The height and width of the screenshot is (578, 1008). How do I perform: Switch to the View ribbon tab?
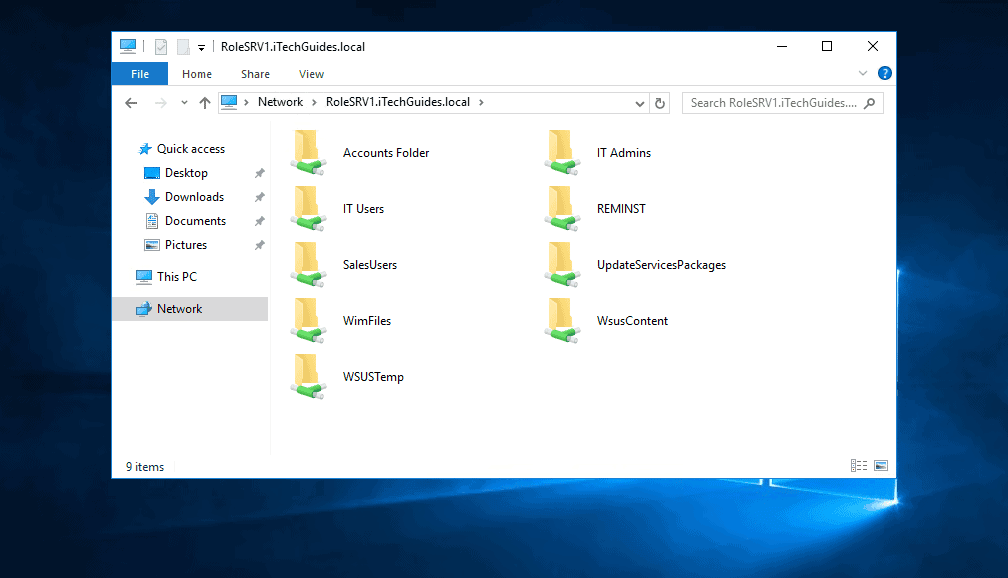click(x=311, y=73)
